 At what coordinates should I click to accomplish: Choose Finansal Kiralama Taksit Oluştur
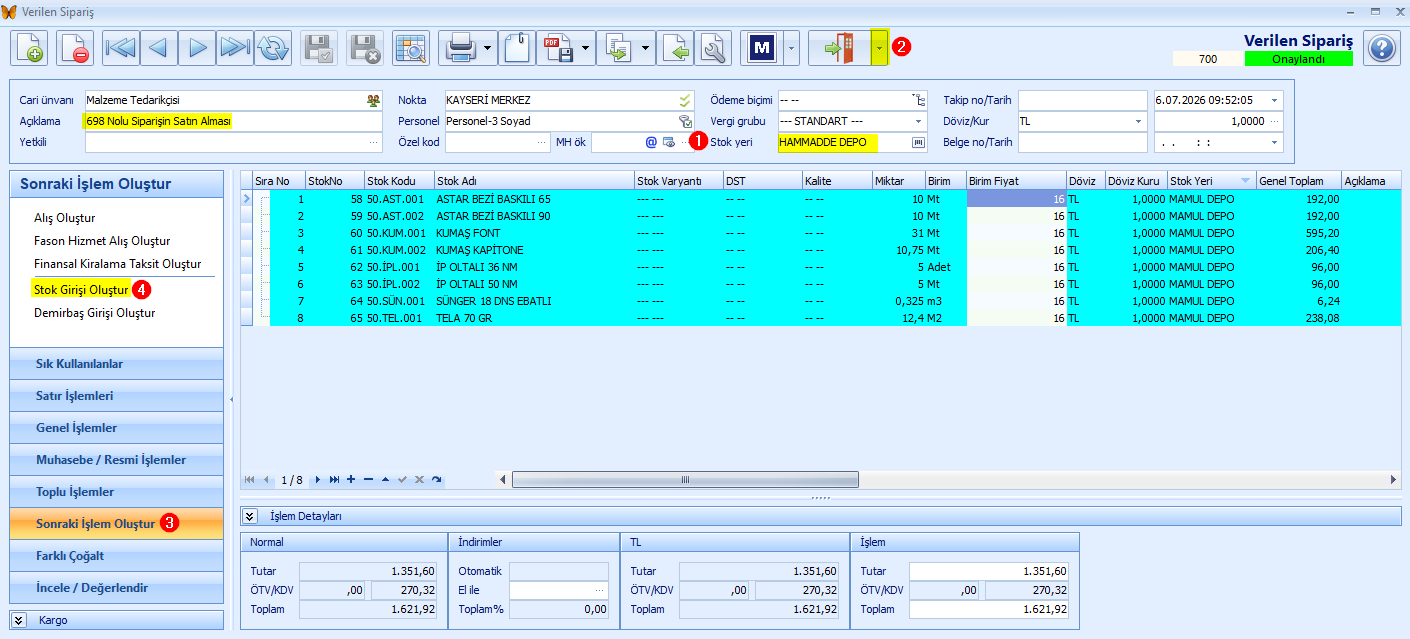(118, 264)
